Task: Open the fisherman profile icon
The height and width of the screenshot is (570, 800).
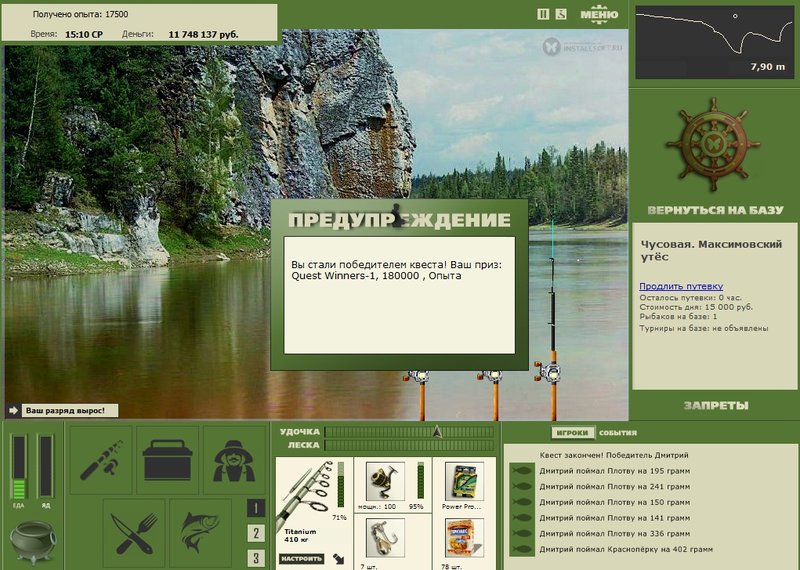Action: (234, 460)
